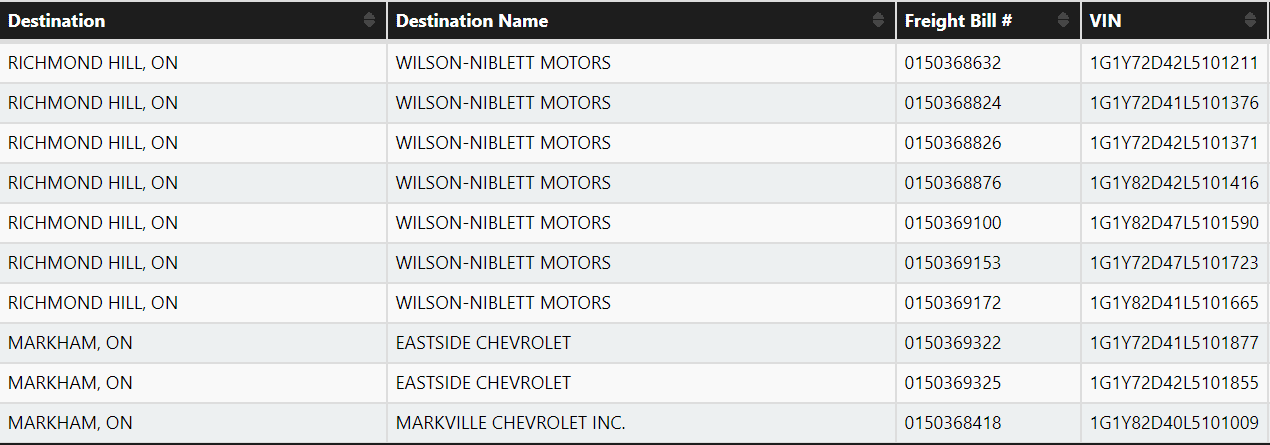Screen dimensions: 1270x445
Task: Select the MARKVILLE CHEVROLET INC. cell
Action: 510,423
